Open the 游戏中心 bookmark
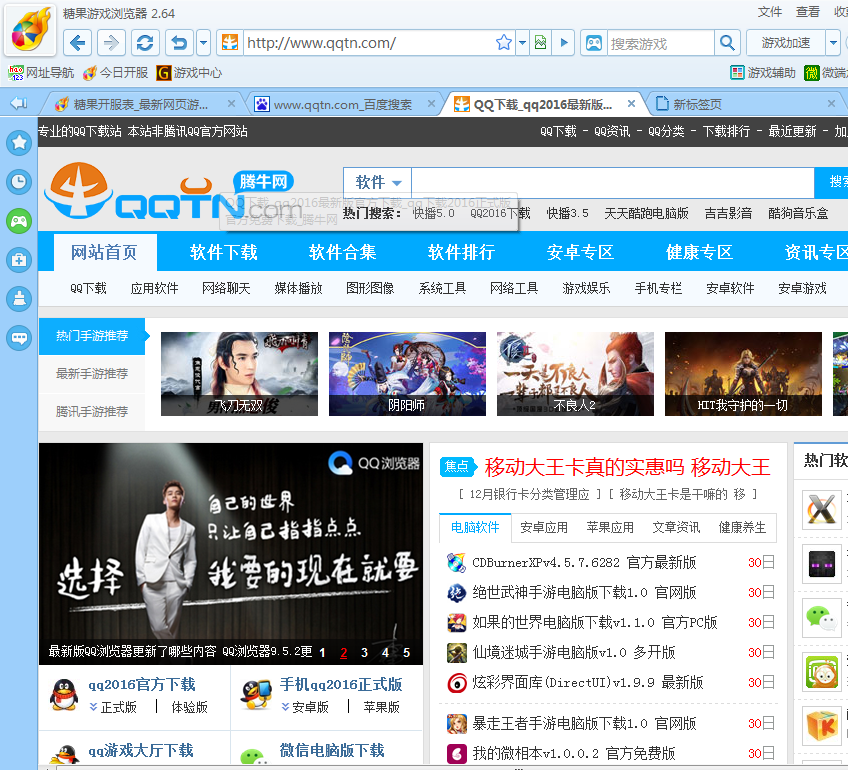The height and width of the screenshot is (770, 848). [189, 72]
